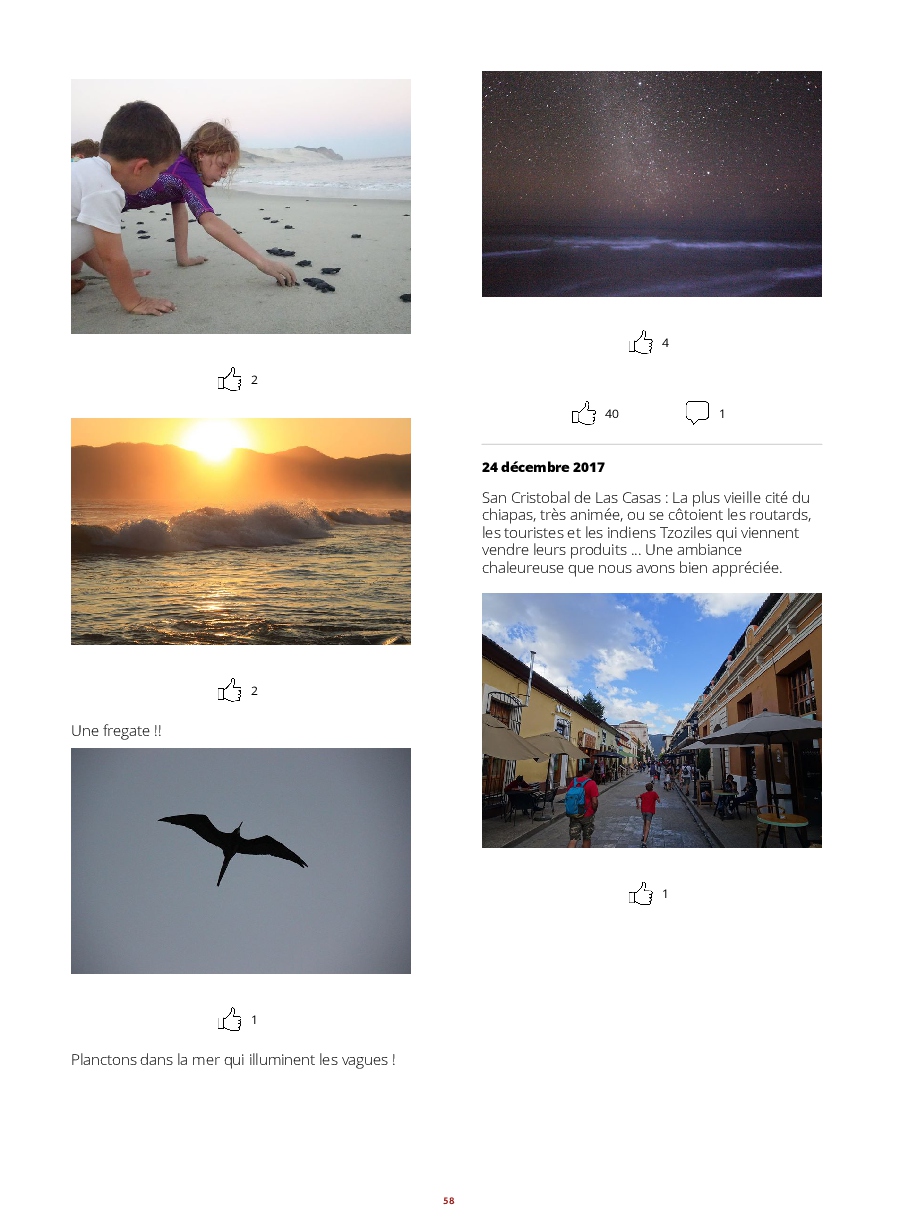Click the comment count 1 beside speech bubble
This screenshot has height=1228, width=898.
[722, 414]
